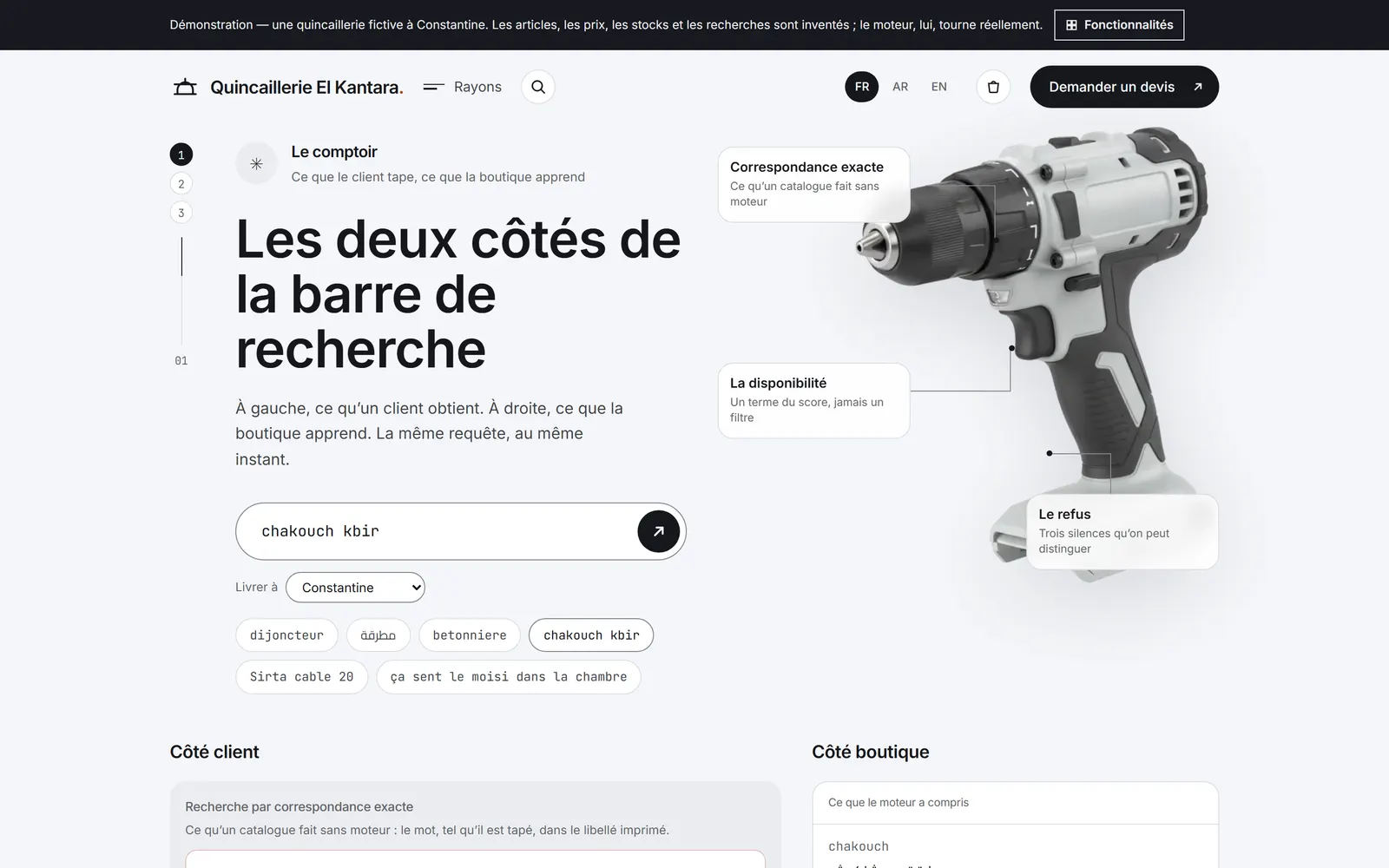Image resolution: width=1389 pixels, height=868 pixels.
Task: Select the dijoncteur suggestion chip
Action: pos(286,635)
